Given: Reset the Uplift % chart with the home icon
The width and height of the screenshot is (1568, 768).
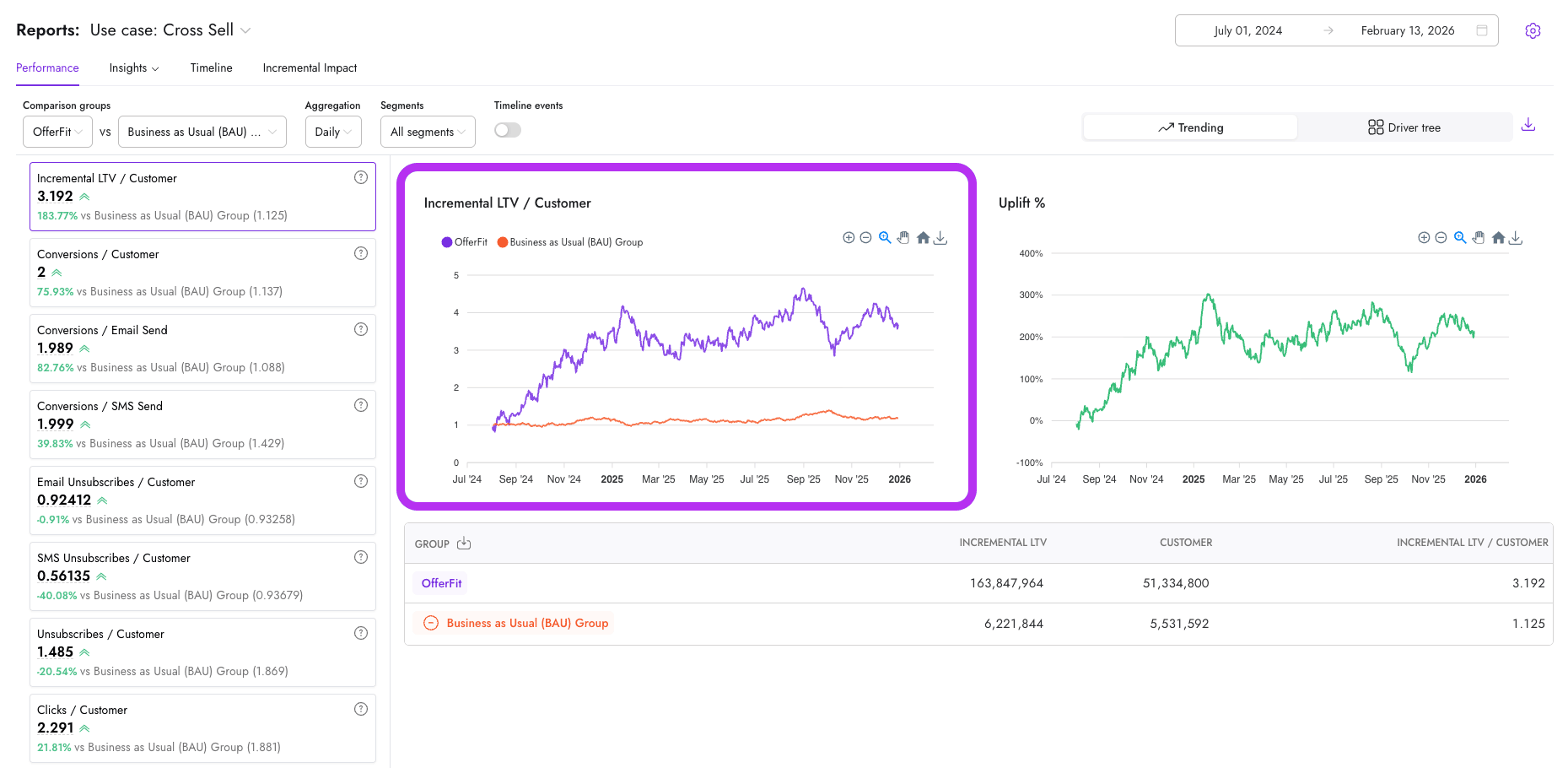Looking at the screenshot, I should click(x=1498, y=237).
